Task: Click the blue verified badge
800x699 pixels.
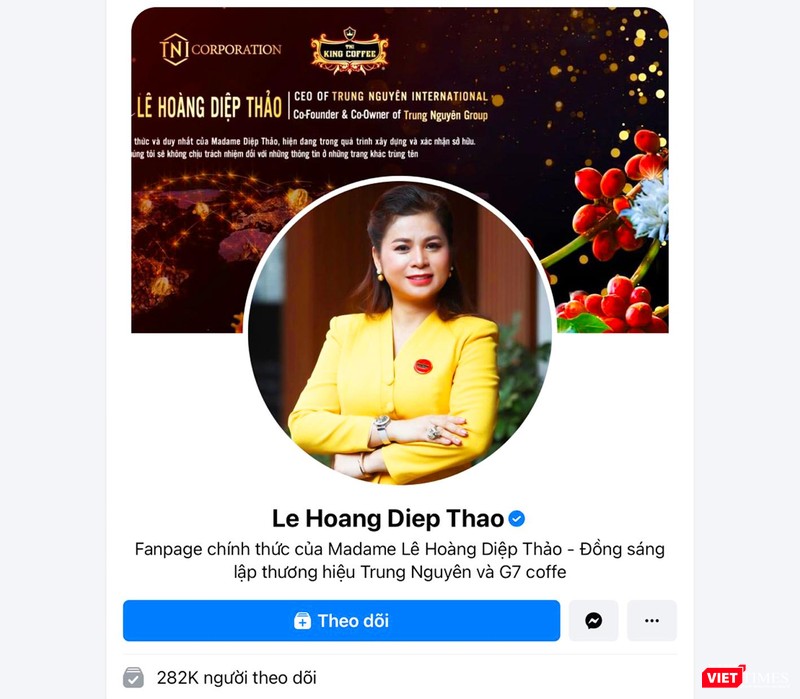Action: pyautogui.click(x=517, y=519)
